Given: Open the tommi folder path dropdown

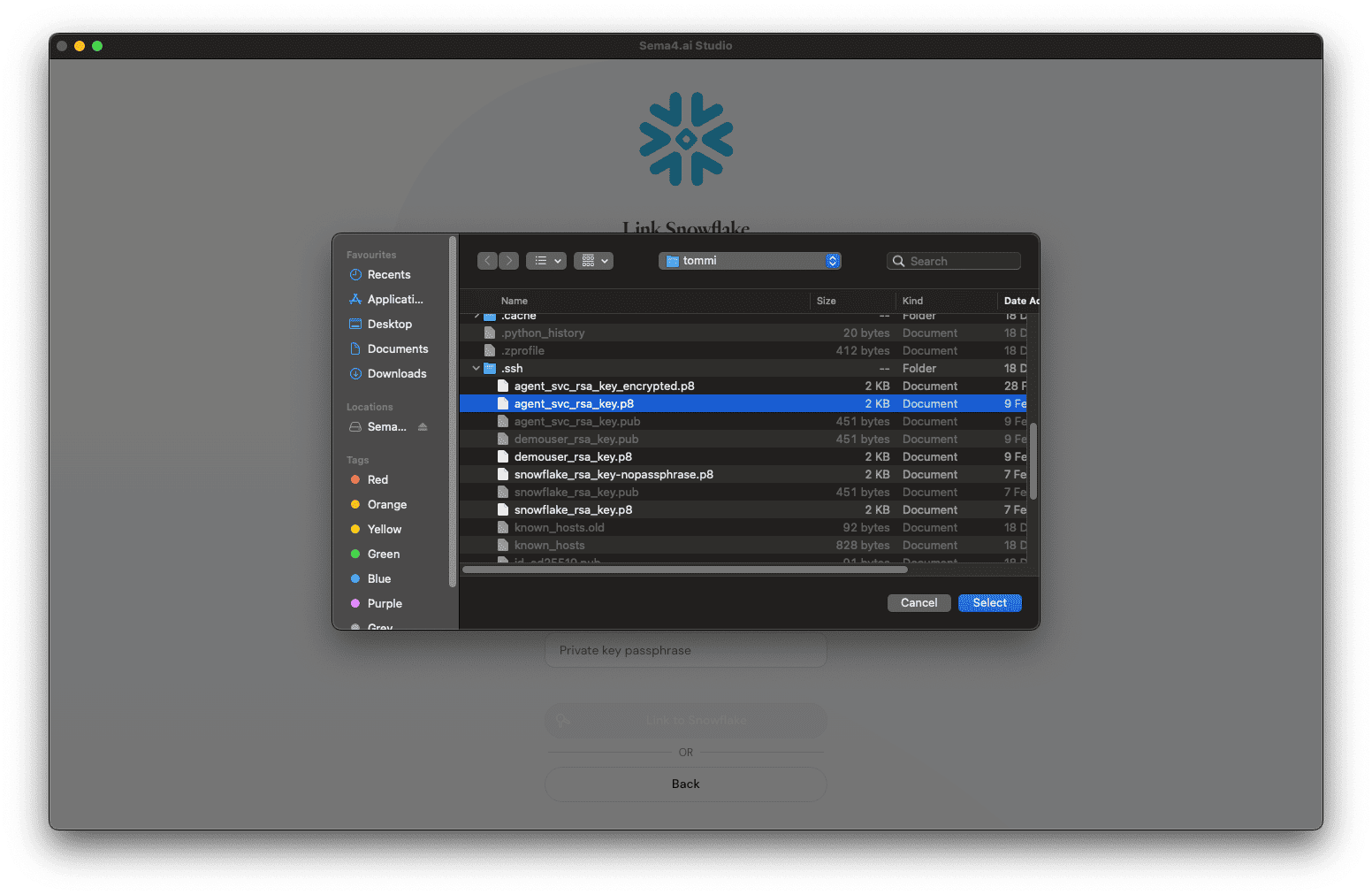Looking at the screenshot, I should (831, 260).
